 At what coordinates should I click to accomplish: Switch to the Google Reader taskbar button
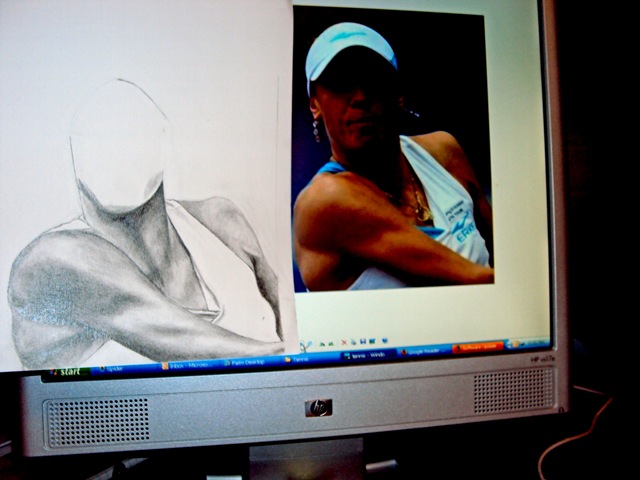[425, 351]
